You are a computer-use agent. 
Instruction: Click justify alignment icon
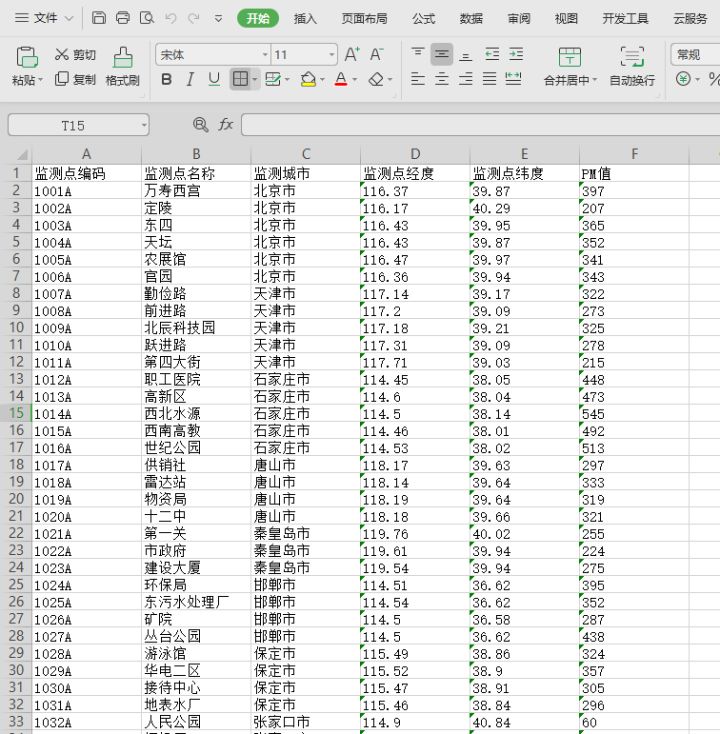click(489, 79)
